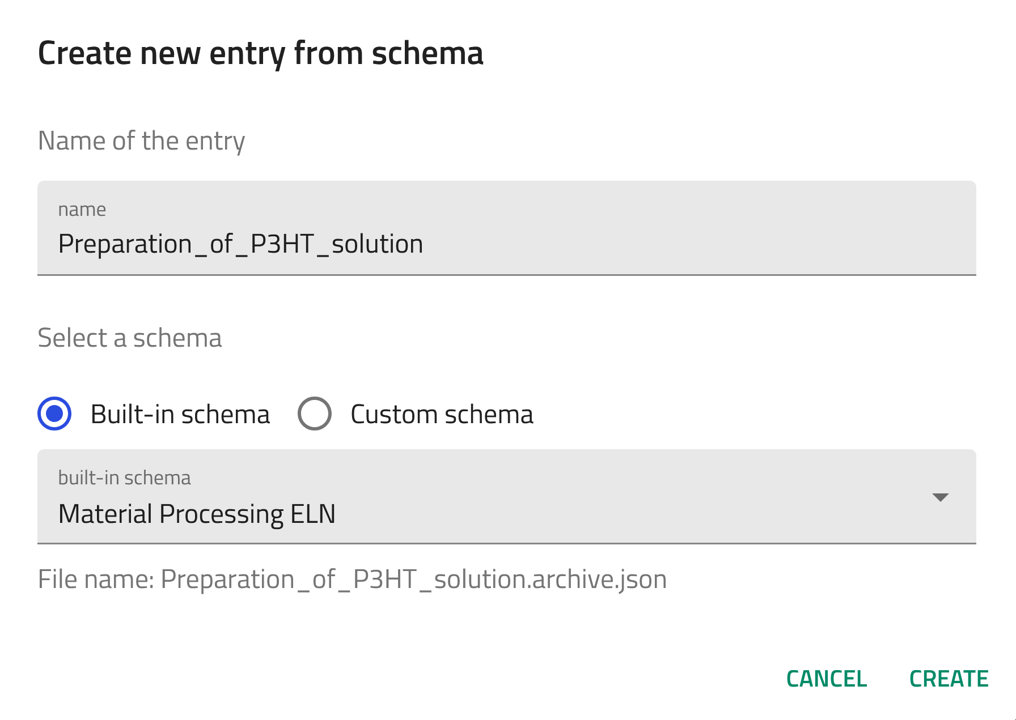Click the 'Built-in schema' option label text
Image resolution: width=1016 pixels, height=720 pixels.
180,414
